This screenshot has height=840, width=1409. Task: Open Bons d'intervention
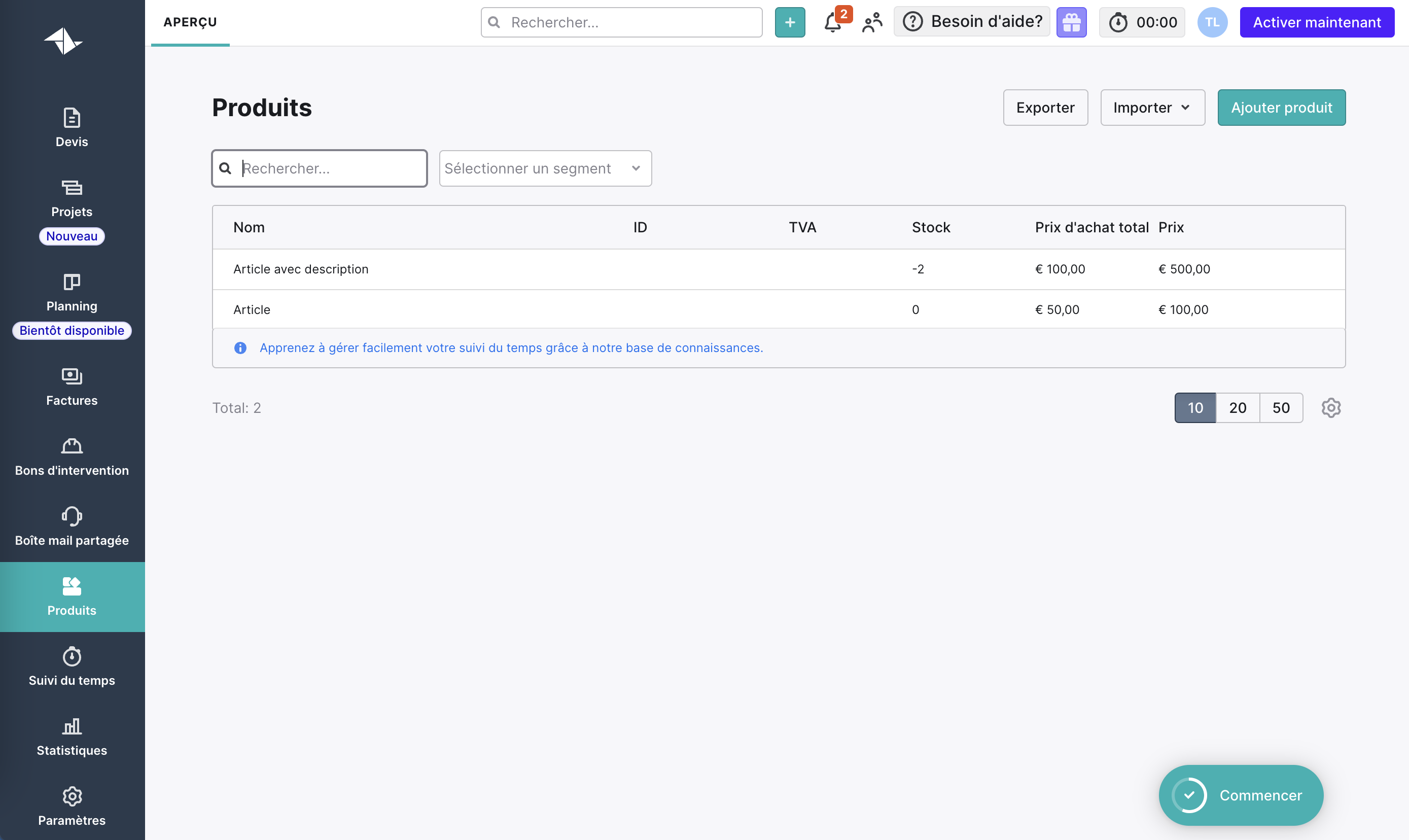(x=72, y=458)
